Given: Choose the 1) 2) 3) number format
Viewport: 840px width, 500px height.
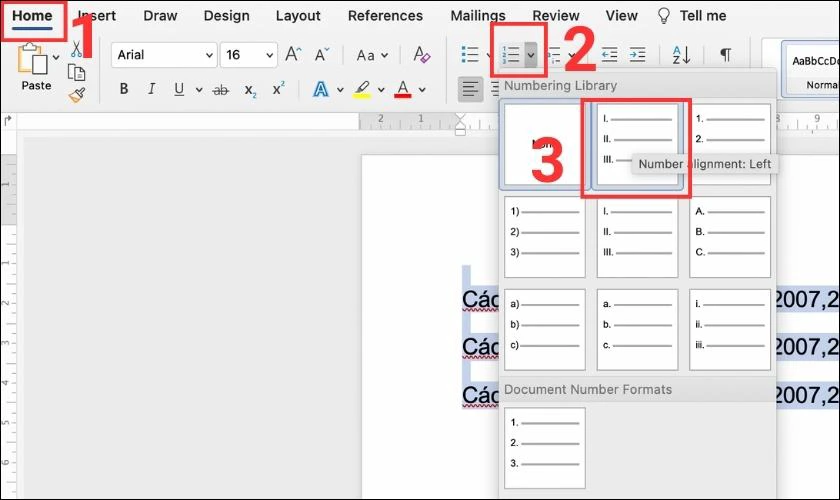Looking at the screenshot, I should [544, 237].
